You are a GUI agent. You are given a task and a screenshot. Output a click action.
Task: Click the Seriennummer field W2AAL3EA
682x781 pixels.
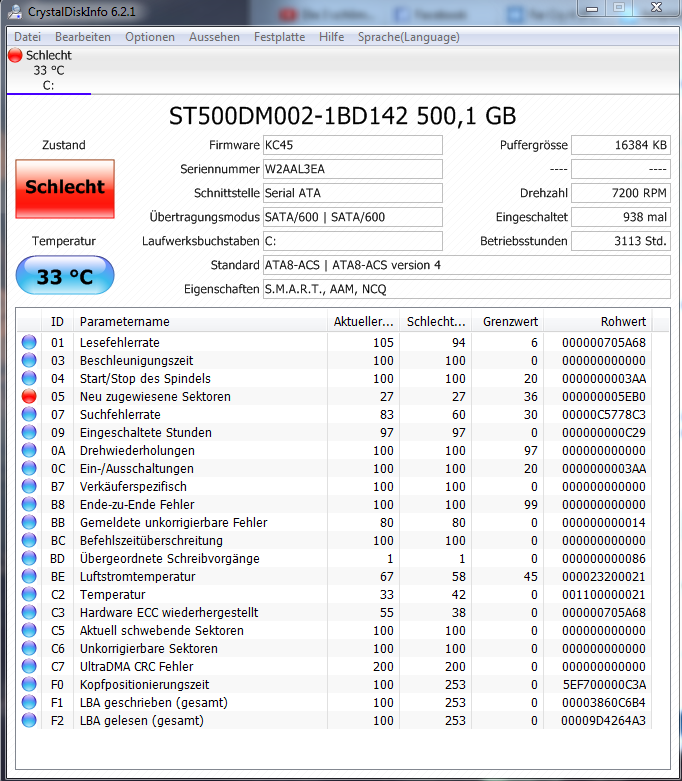[352, 169]
